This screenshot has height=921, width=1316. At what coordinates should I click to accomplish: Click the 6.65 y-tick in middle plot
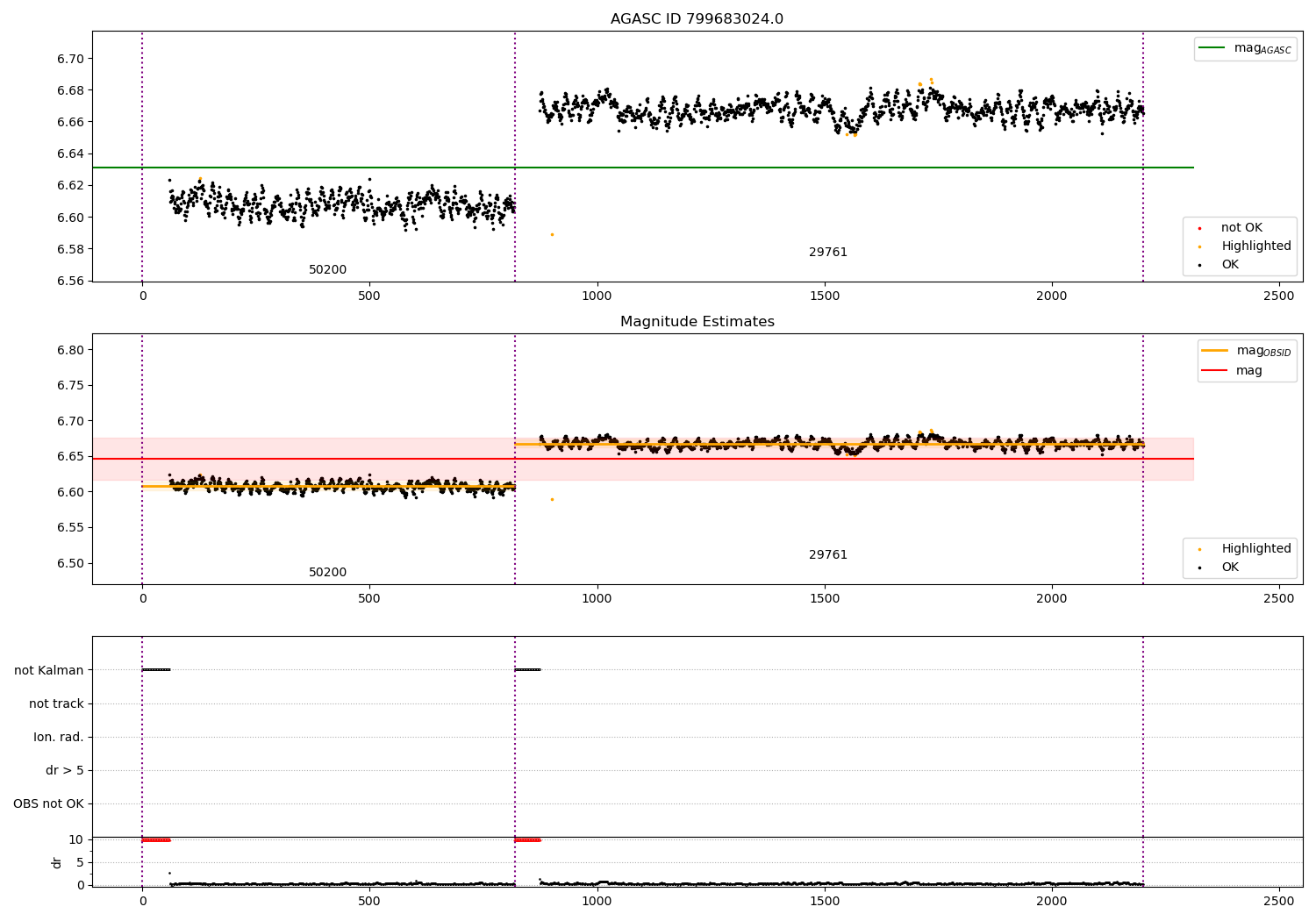pyautogui.click(x=70, y=457)
